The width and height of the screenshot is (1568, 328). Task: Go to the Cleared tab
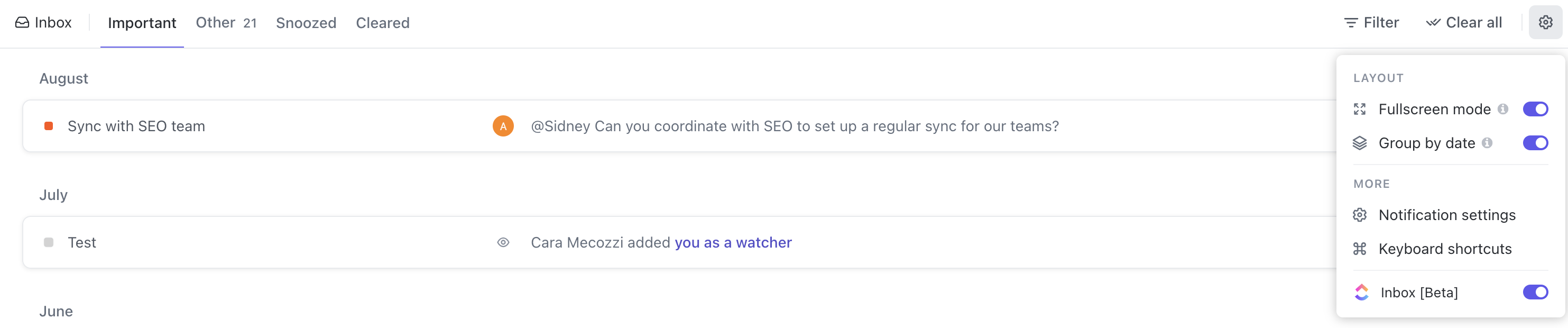pyautogui.click(x=382, y=23)
